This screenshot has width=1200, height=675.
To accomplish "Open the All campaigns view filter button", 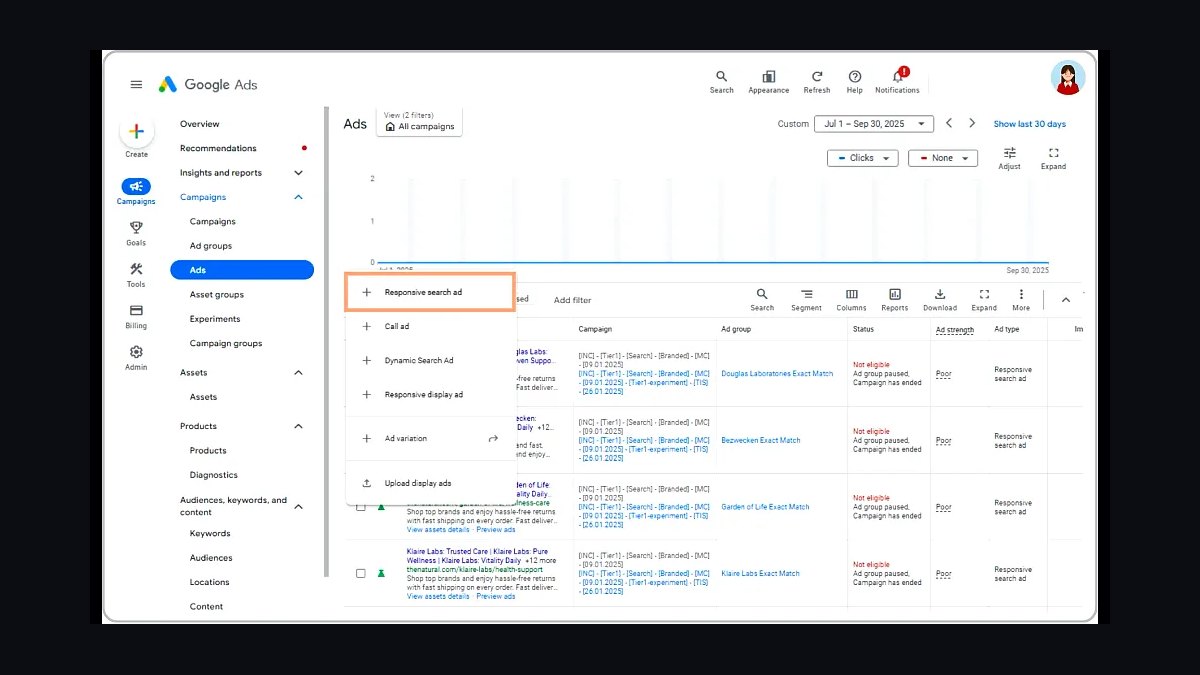I will [419, 122].
